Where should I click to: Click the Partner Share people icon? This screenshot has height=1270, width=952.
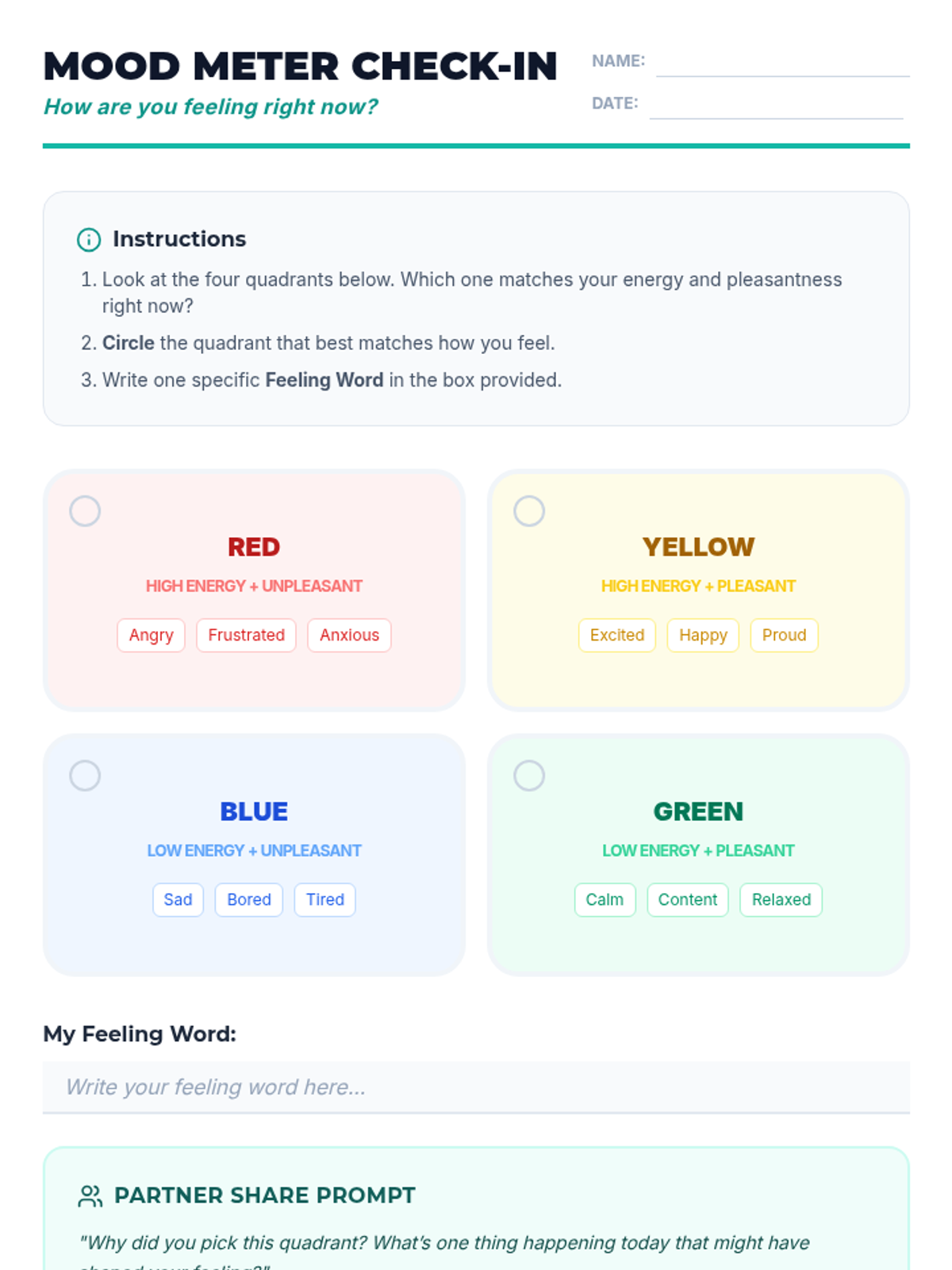(x=90, y=1195)
